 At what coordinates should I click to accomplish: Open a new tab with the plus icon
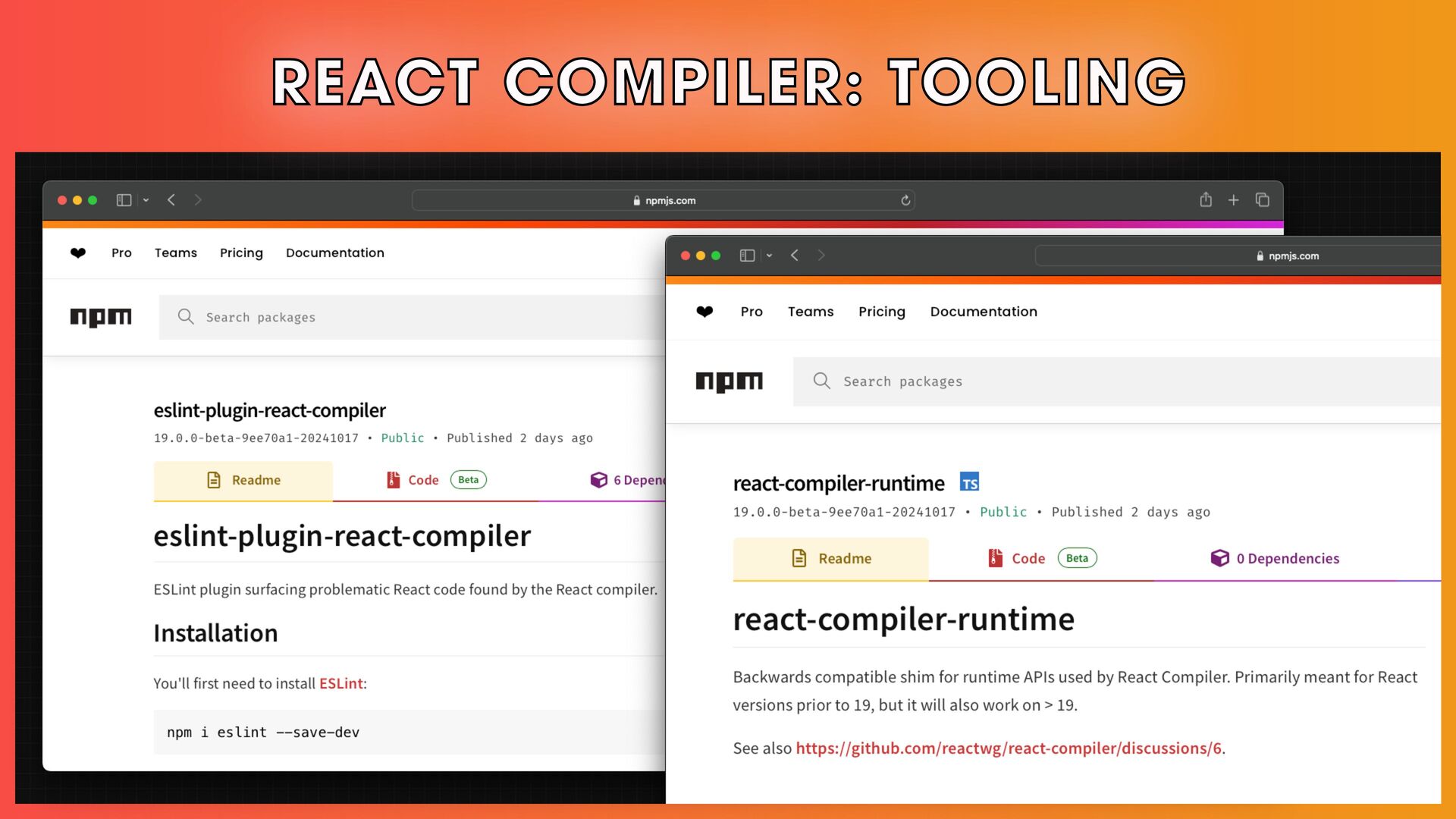[x=1234, y=200]
